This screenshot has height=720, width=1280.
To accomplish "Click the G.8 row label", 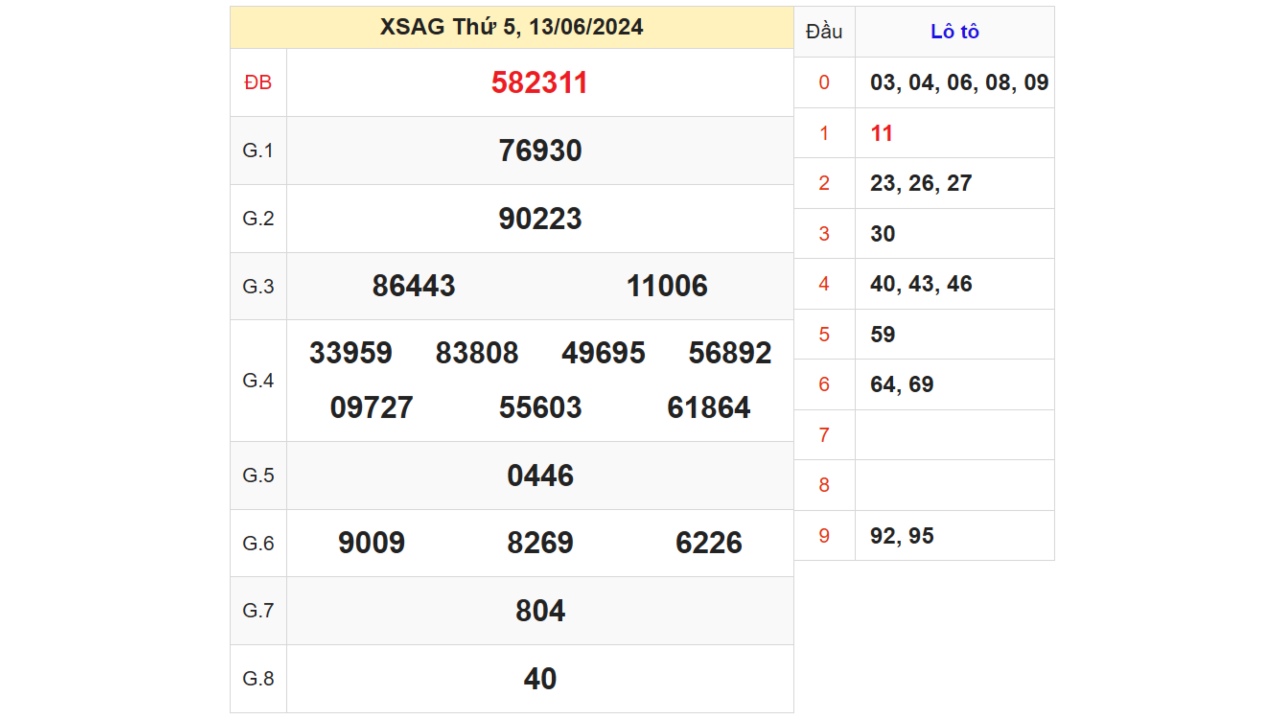I will (x=258, y=679).
